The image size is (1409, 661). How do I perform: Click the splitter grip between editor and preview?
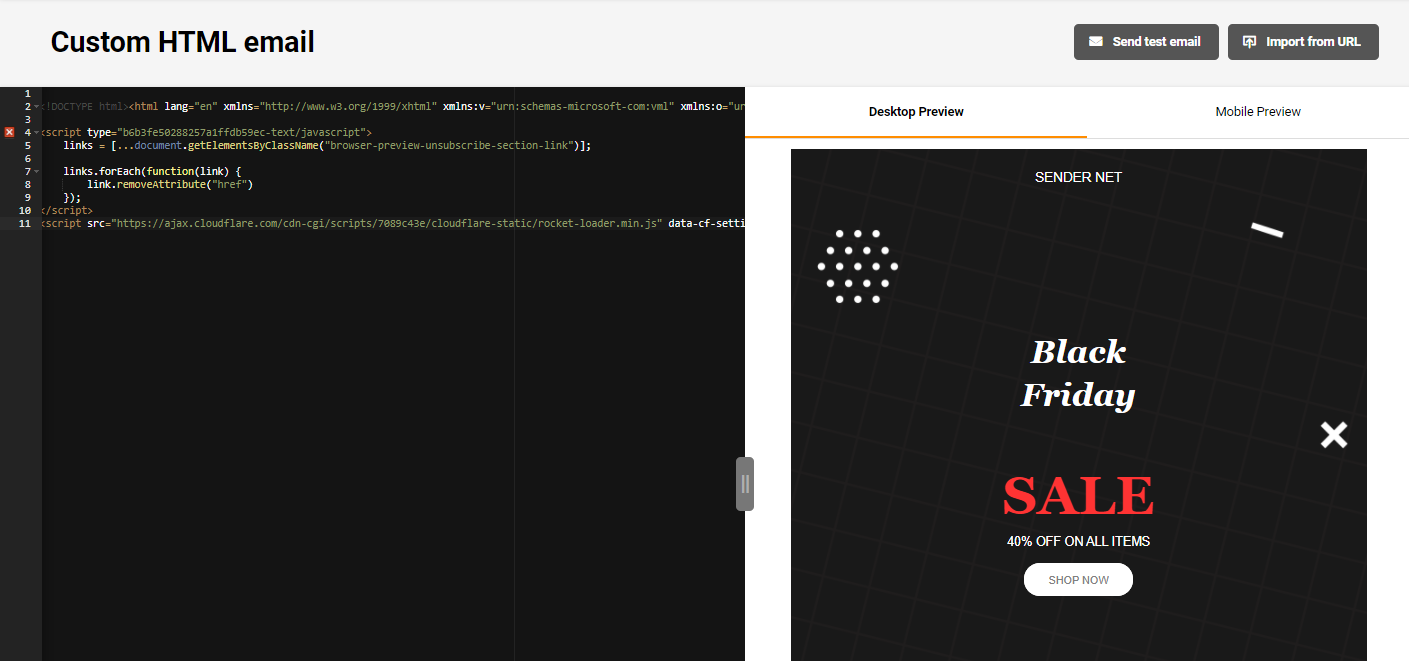point(745,483)
